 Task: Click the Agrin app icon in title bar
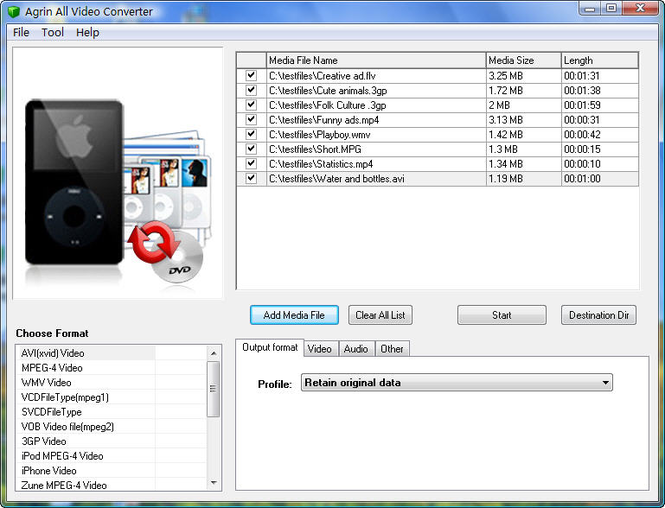pyautogui.click(x=14, y=11)
